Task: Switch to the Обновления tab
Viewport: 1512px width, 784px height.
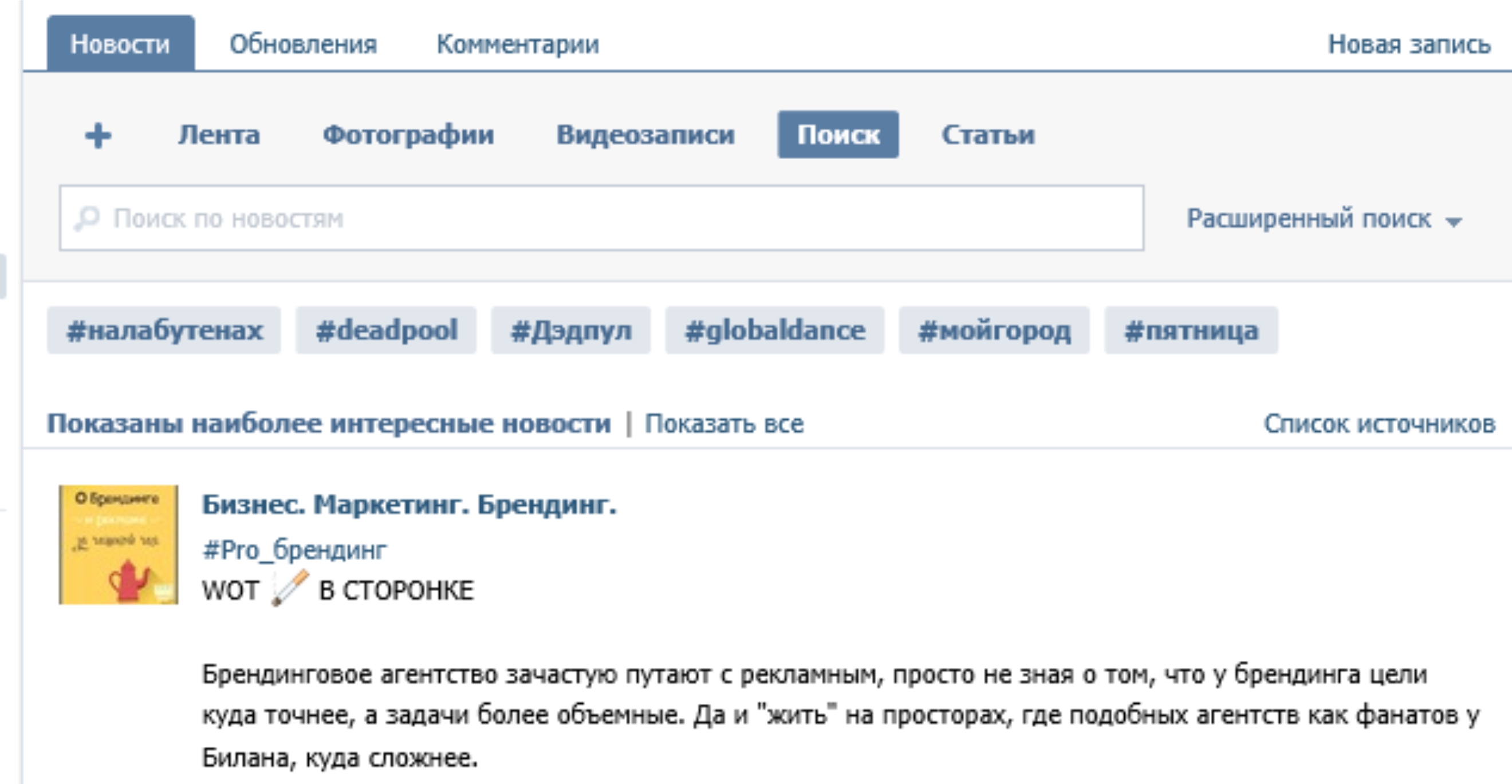Action: point(303,44)
